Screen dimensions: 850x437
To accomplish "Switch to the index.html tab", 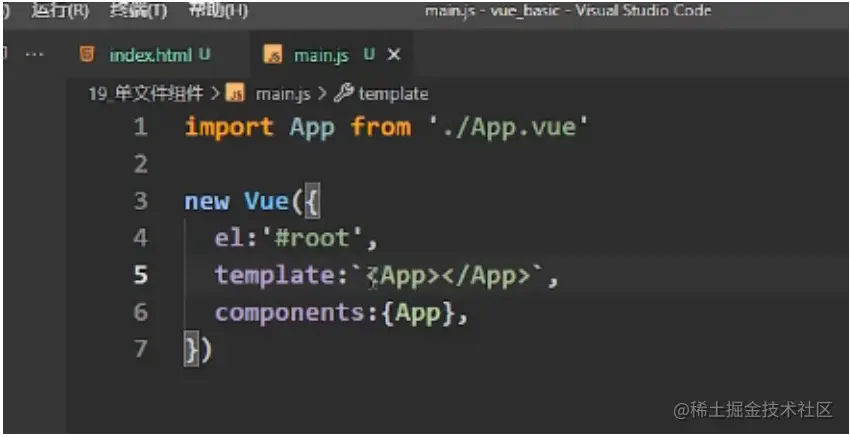I will coord(151,55).
